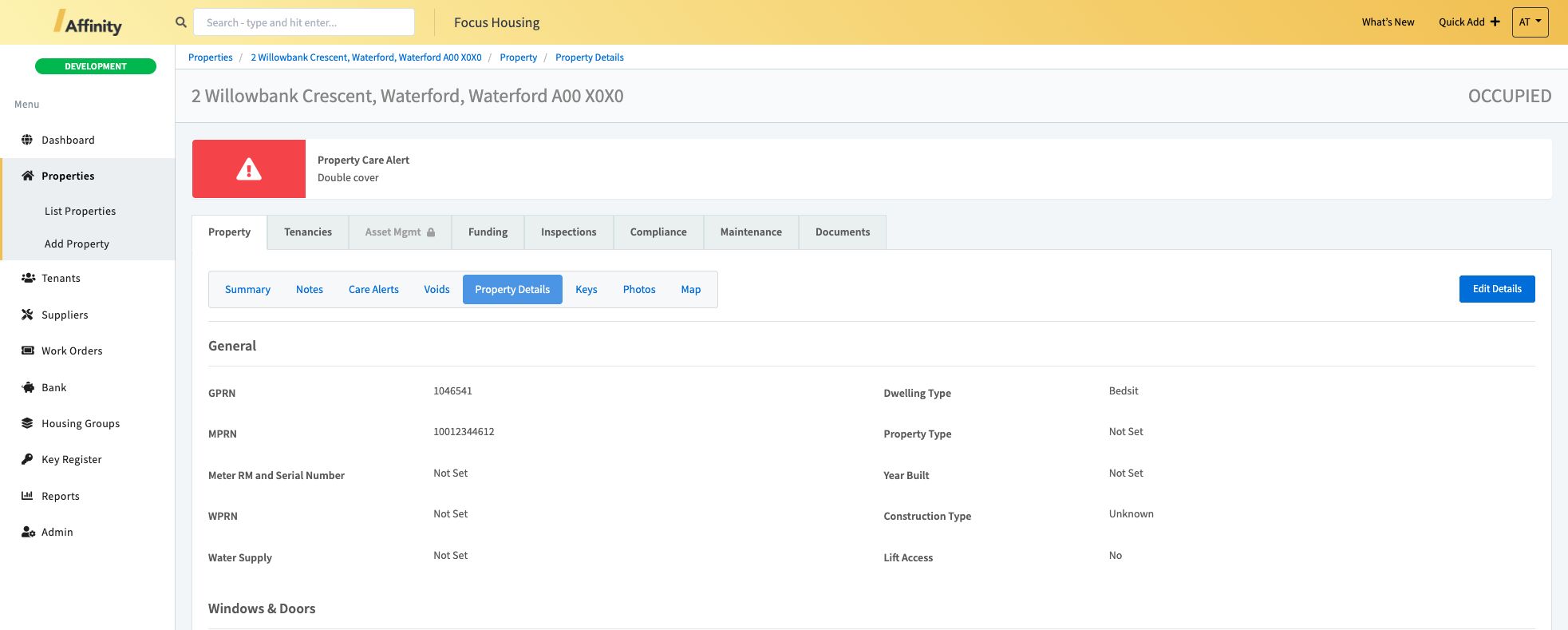
Task: Click the Asset Mgmt lock icon
Action: (431, 232)
